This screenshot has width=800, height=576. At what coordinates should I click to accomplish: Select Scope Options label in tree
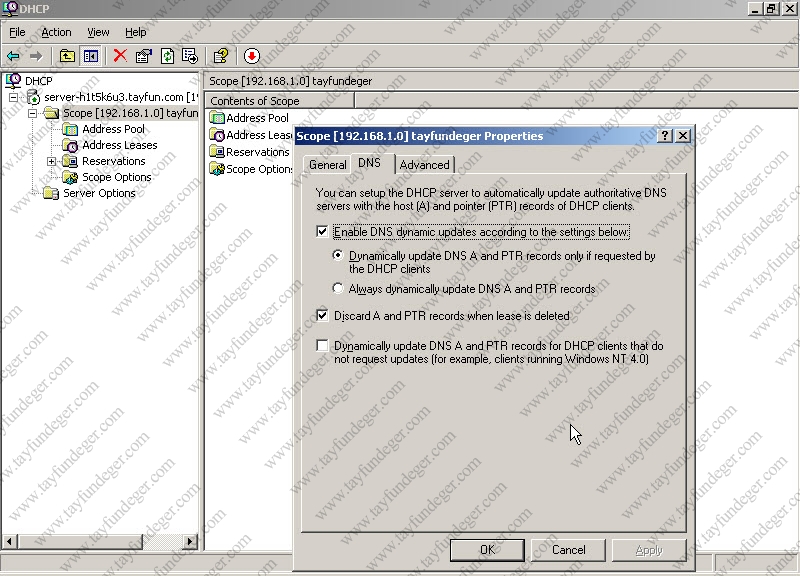[117, 178]
